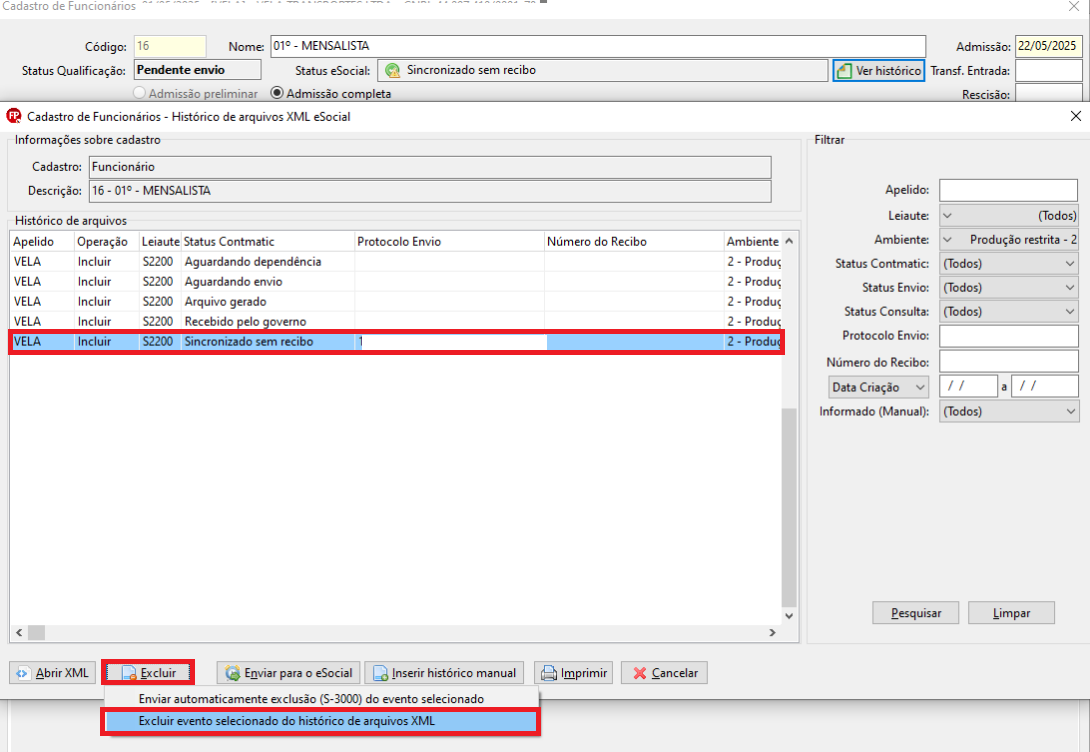1090x752 pixels.
Task: Expand the Status Consulta dropdown
Action: (1009, 311)
